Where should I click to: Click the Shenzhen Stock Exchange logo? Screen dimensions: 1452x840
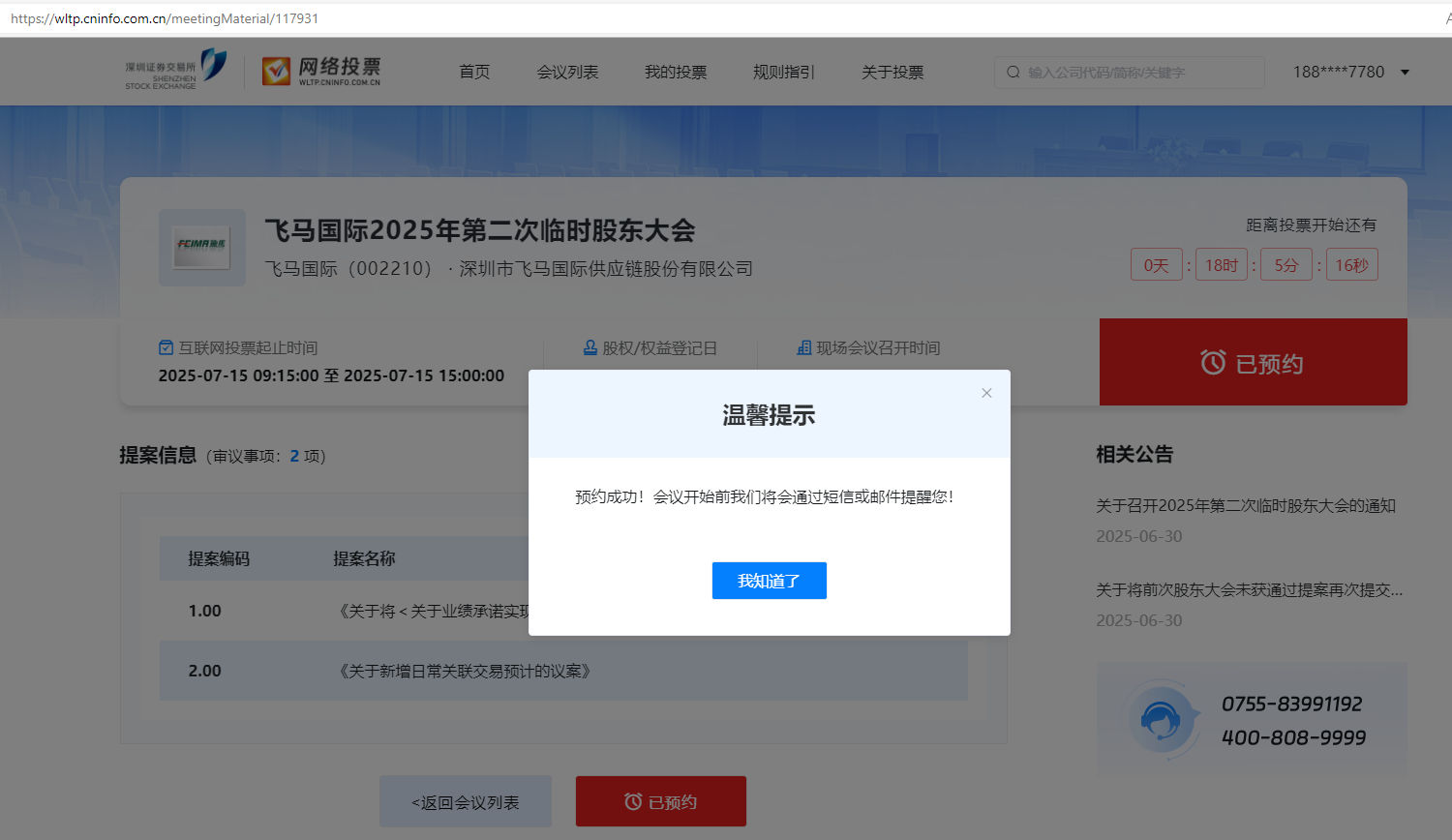click(x=175, y=70)
